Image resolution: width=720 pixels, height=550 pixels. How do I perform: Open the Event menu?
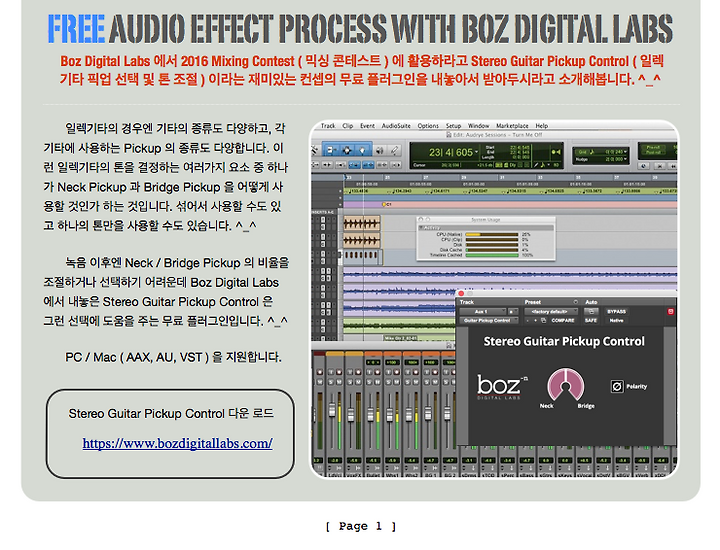[x=367, y=126]
